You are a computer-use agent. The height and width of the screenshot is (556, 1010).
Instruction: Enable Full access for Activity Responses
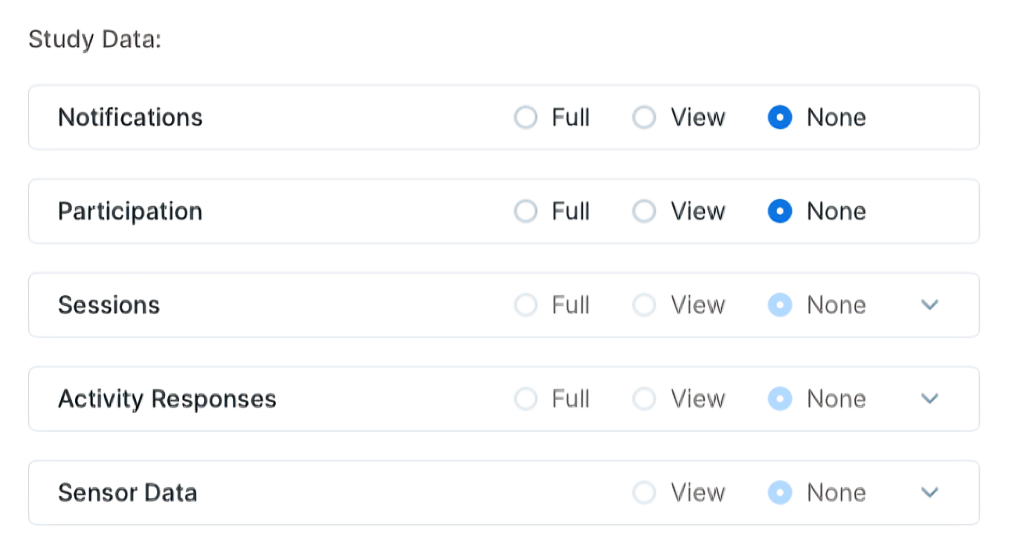[x=526, y=400]
